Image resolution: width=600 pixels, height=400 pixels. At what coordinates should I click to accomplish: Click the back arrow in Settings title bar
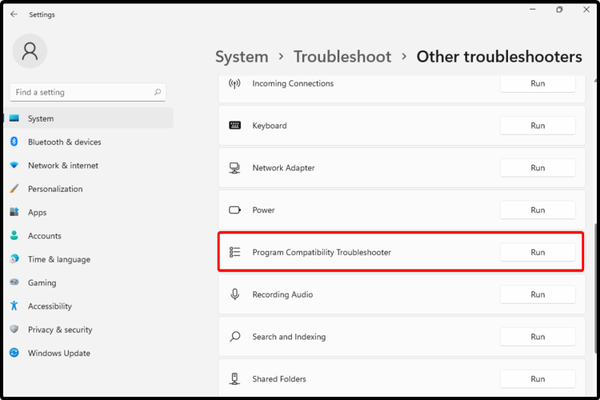pos(13,15)
